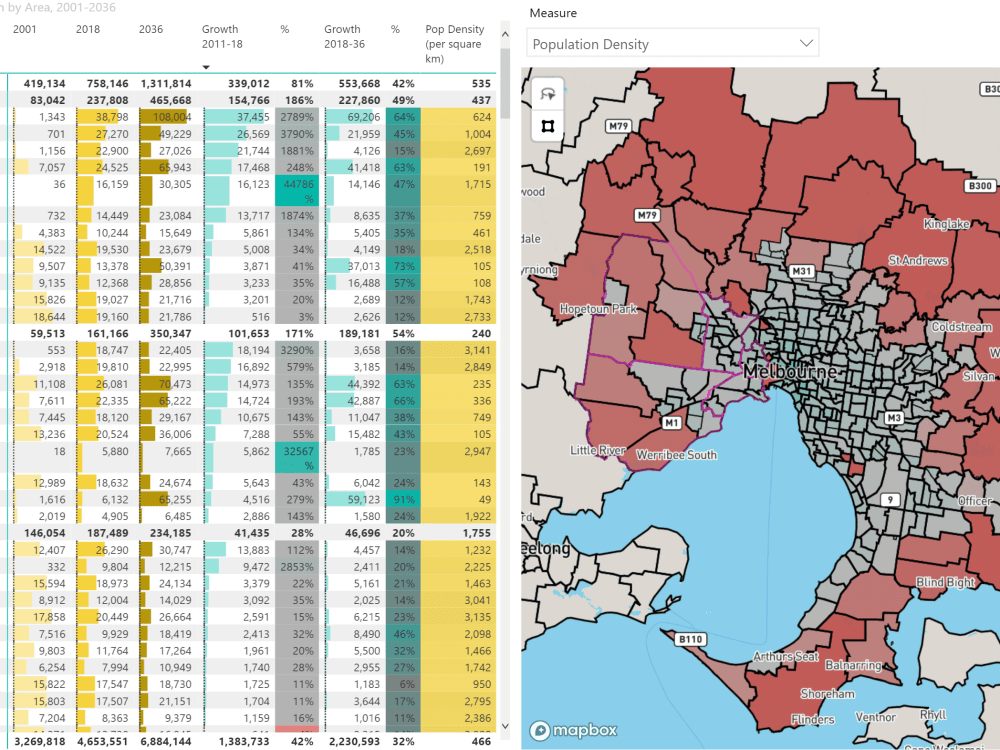Click the St Andrews map label
Image resolution: width=1000 pixels, height=750 pixels.
point(918,260)
